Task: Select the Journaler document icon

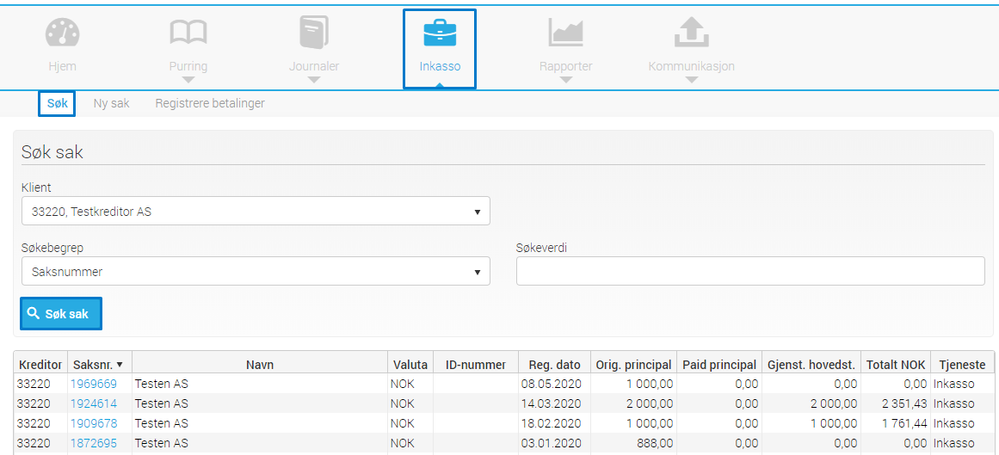Action: click(314, 32)
